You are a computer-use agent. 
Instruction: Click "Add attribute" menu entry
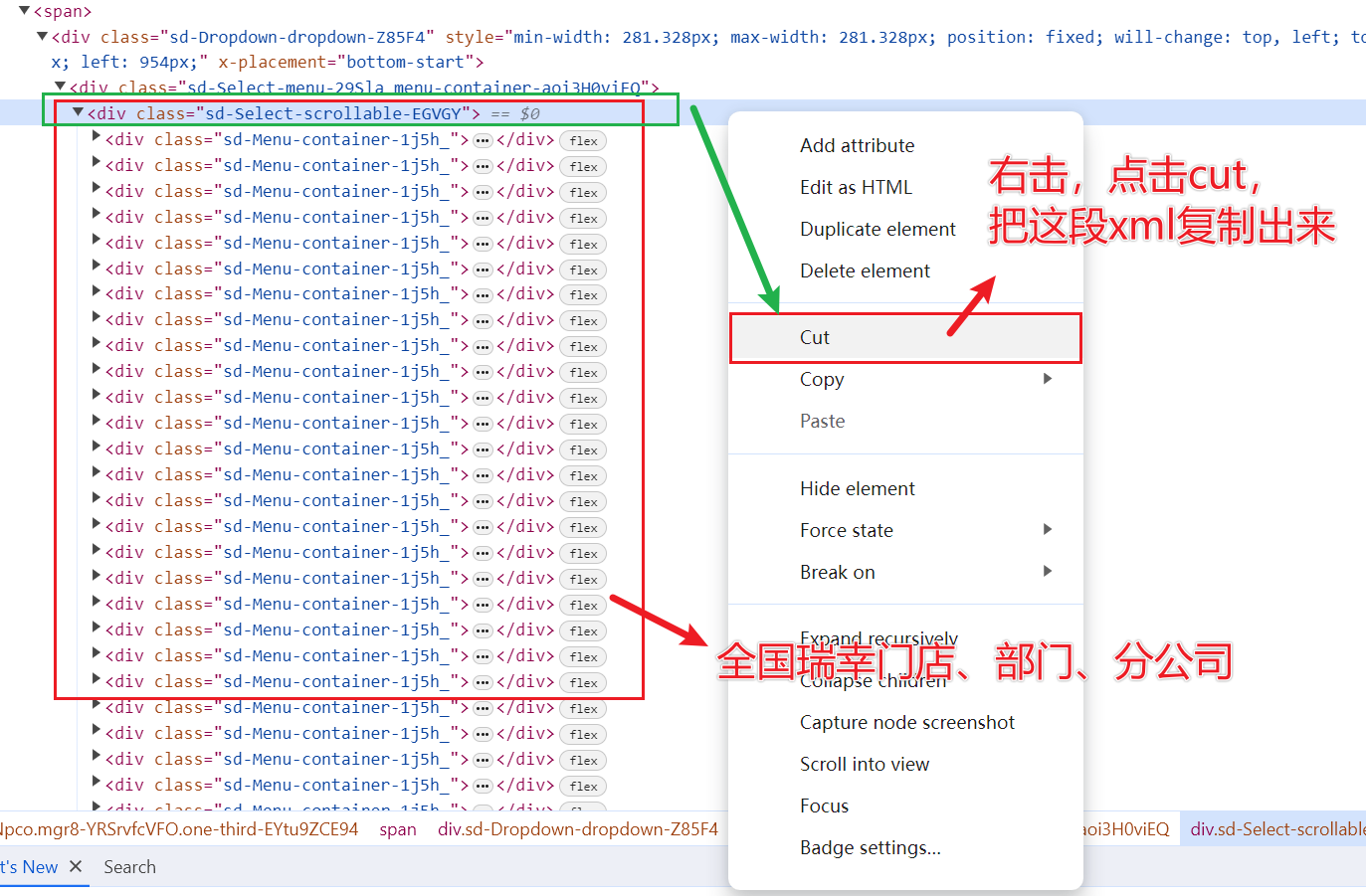[857, 145]
